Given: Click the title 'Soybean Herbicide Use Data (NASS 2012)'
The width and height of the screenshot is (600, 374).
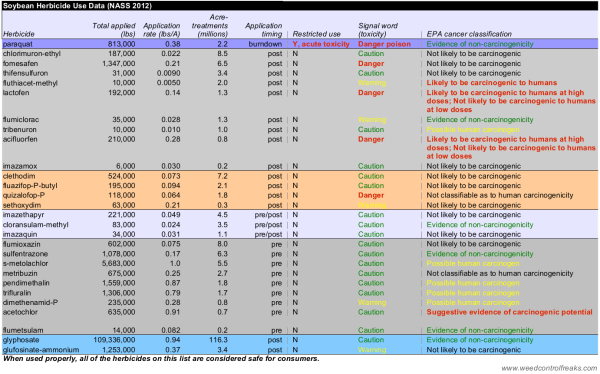Looking at the screenshot, I should tap(77, 6).
